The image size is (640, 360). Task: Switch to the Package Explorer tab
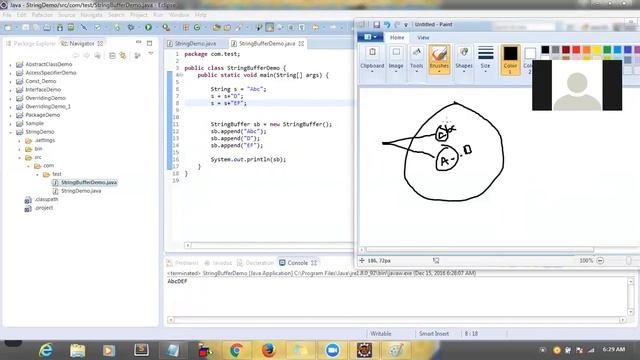pyautogui.click(x=30, y=43)
